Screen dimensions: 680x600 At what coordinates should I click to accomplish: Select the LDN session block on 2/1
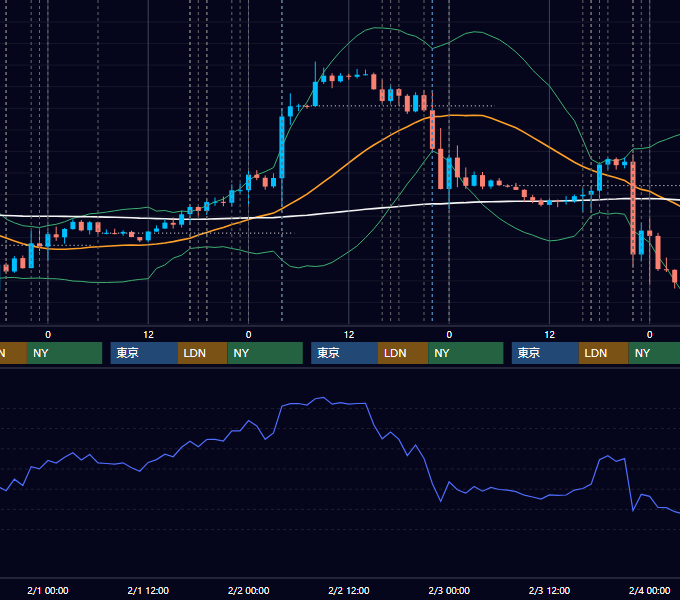coord(203,353)
